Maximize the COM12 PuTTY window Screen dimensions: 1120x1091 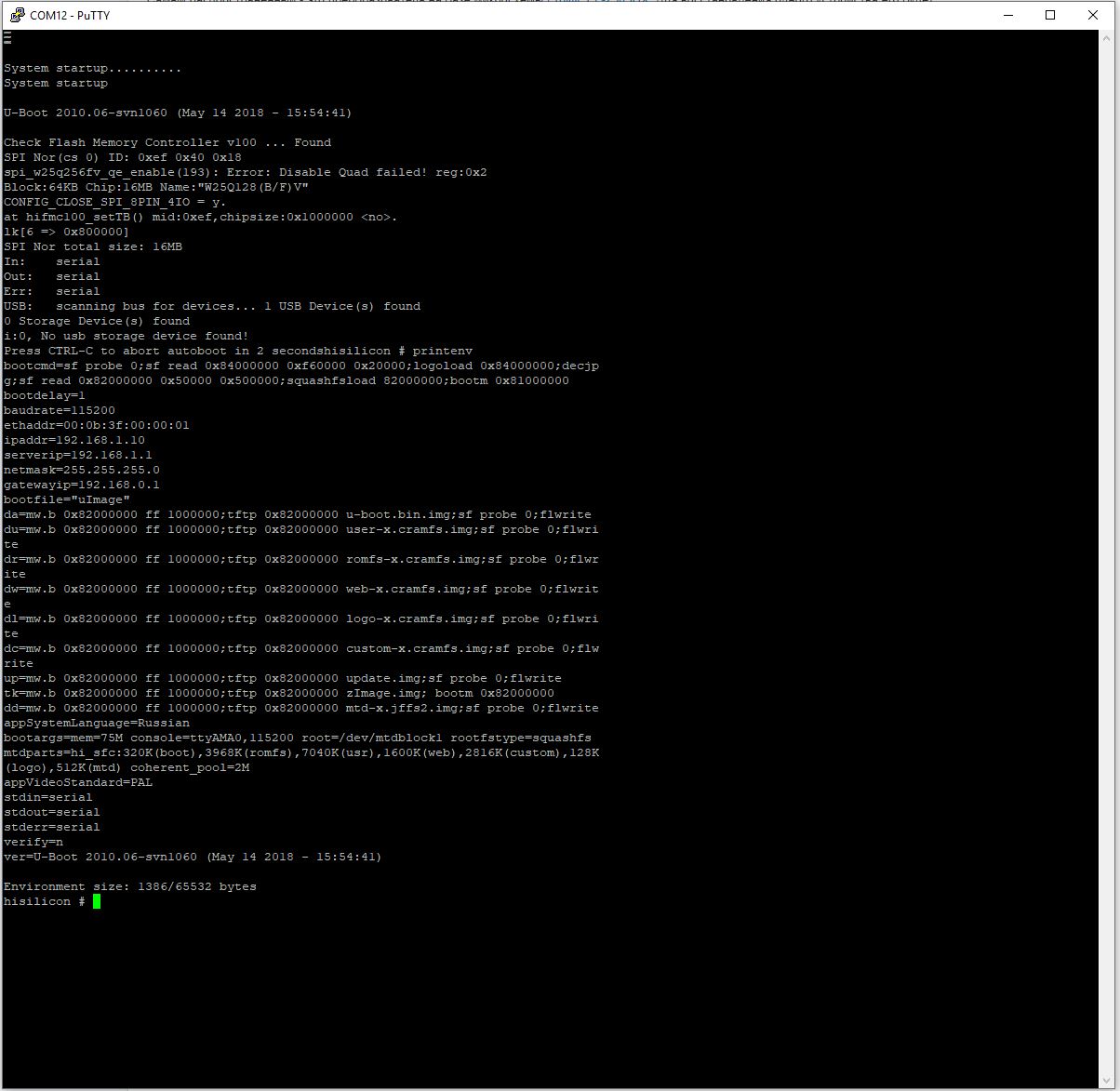tap(1050, 15)
